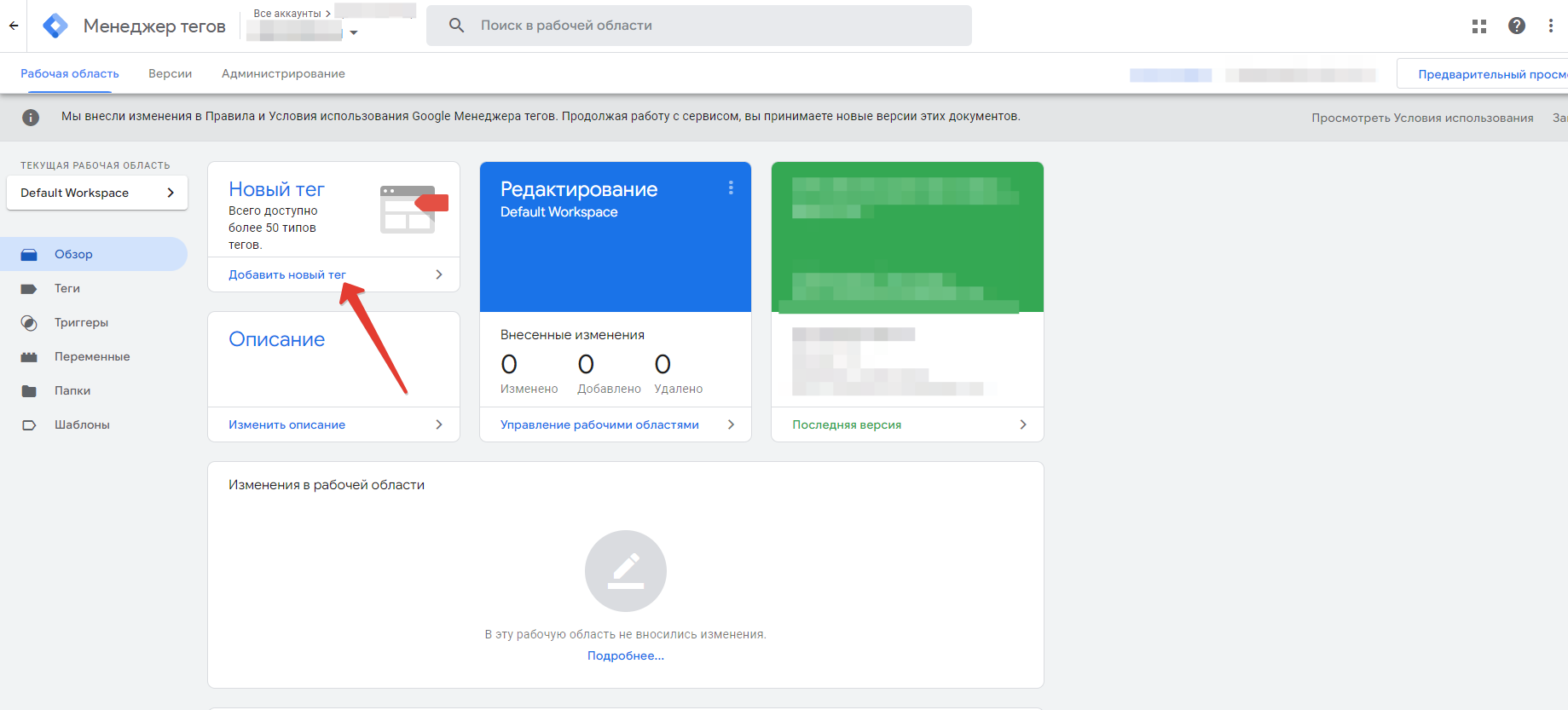Click the pencil icon in empty changes area
1568x710 pixels.
626,571
